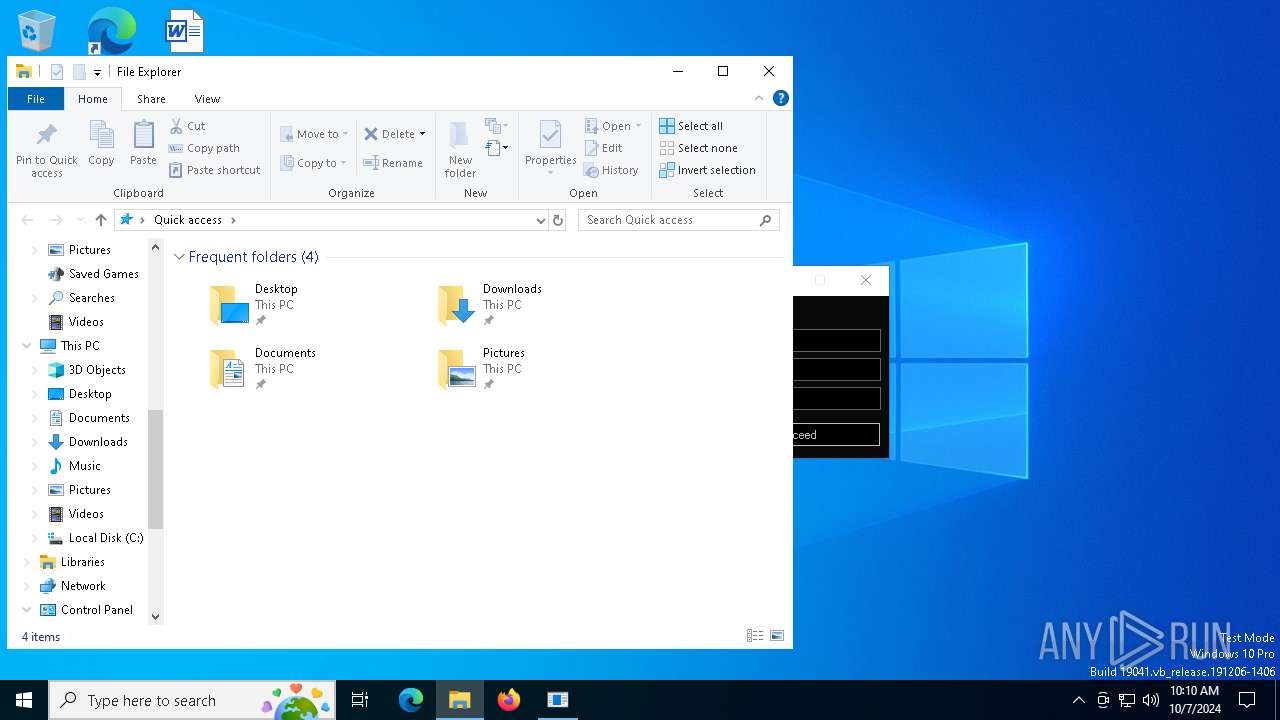Switch to Large icons view in status bar
1280x720 pixels.
777,636
